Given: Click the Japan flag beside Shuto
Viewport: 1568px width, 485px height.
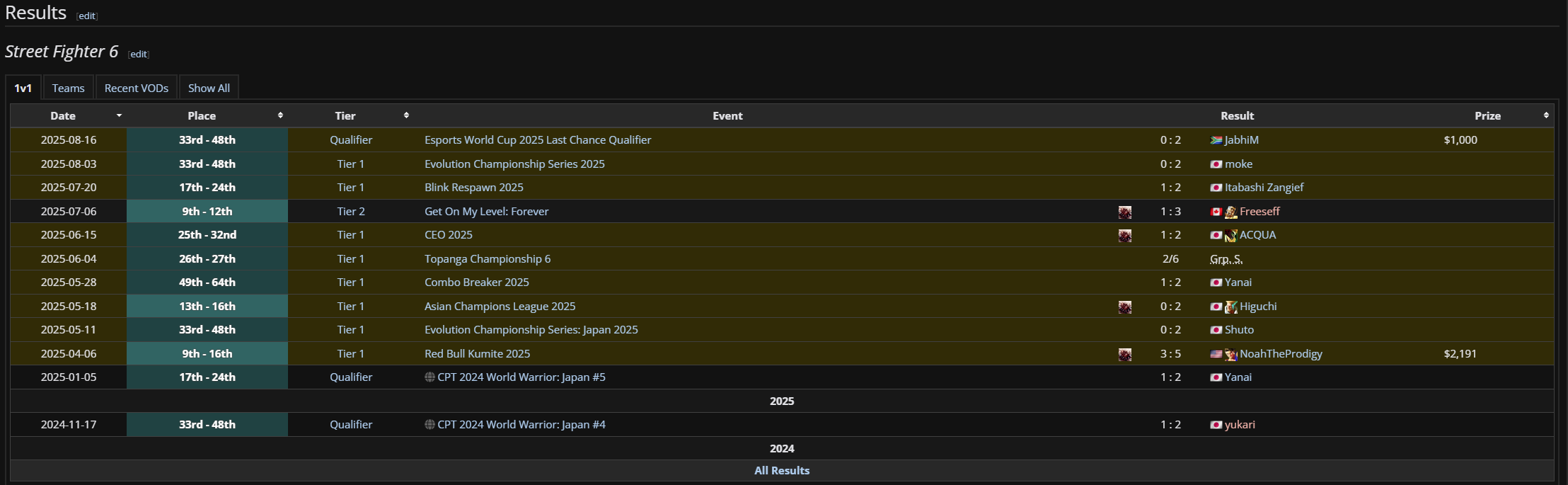Looking at the screenshot, I should point(1216,330).
